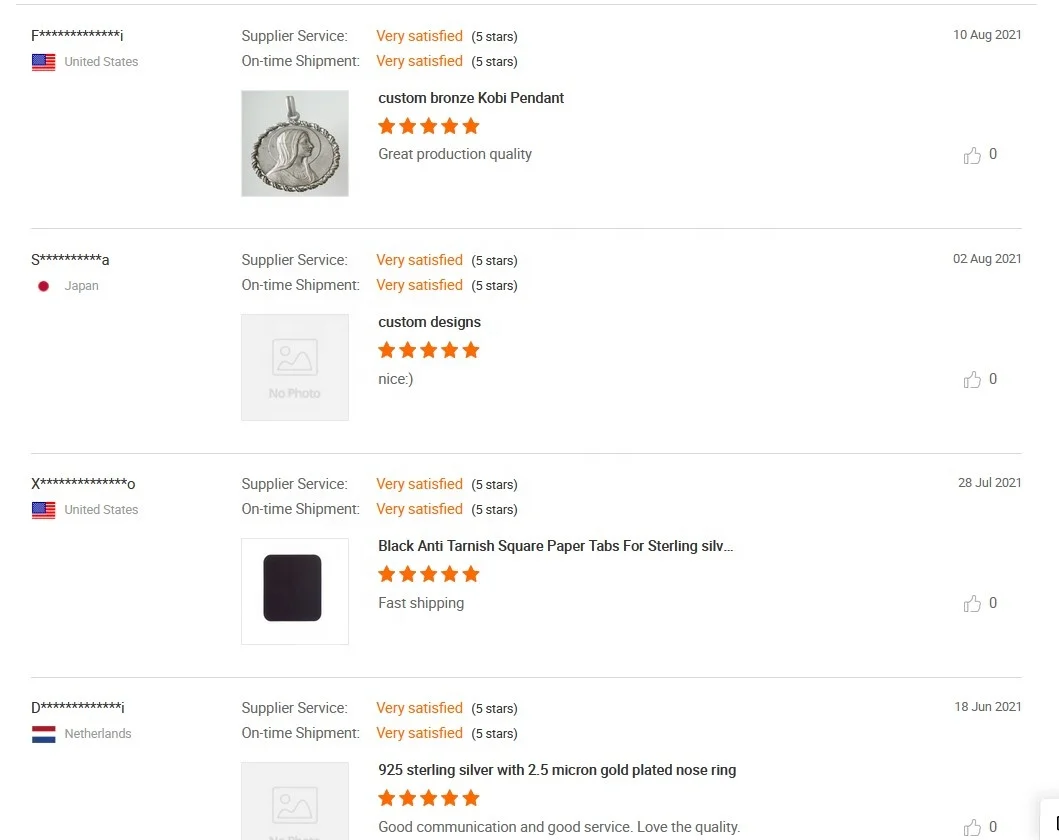The image size is (1059, 840).
Task: Click the United States flag beside X***o
Action: click(44, 510)
